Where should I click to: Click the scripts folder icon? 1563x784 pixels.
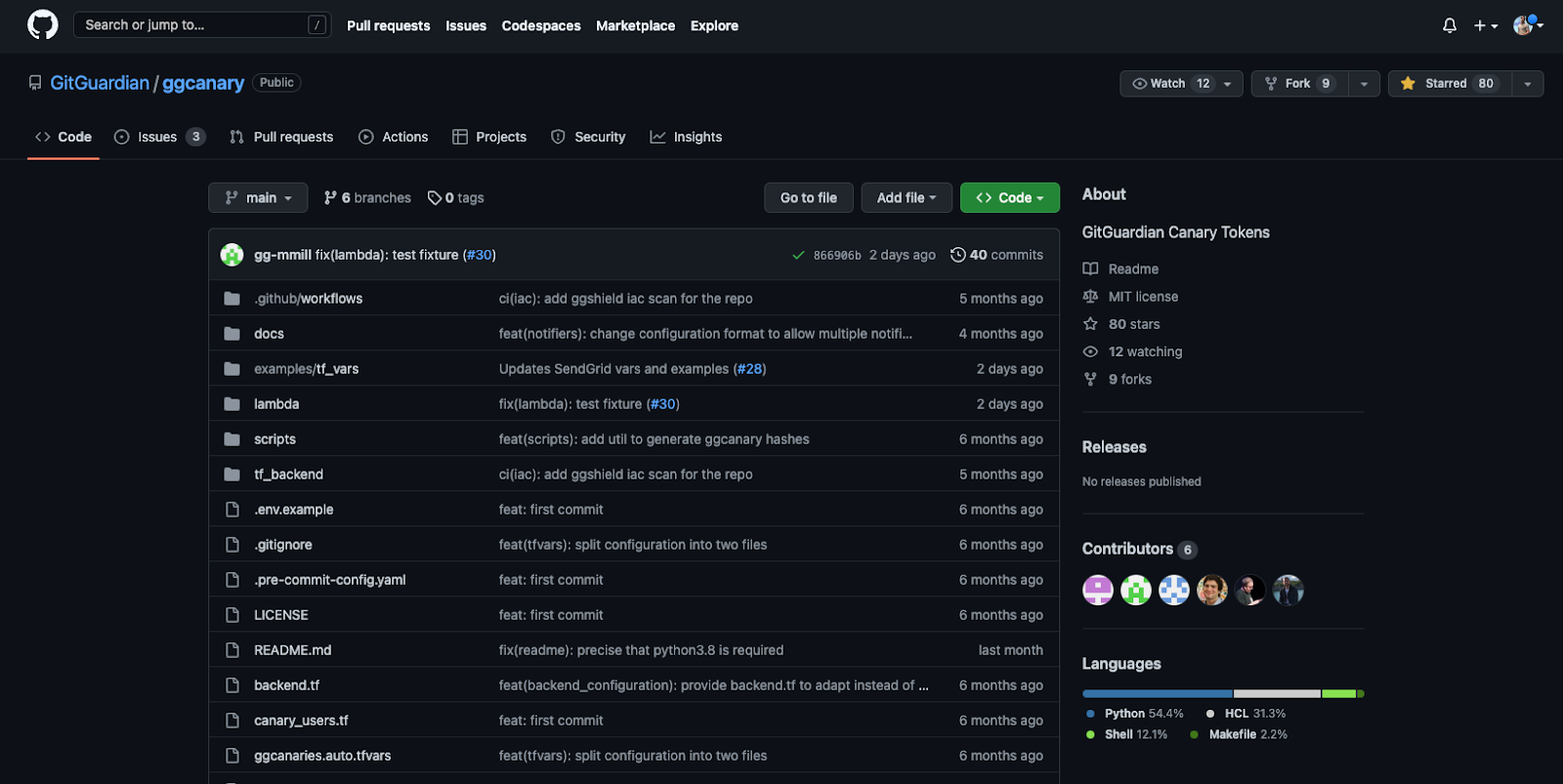point(232,439)
